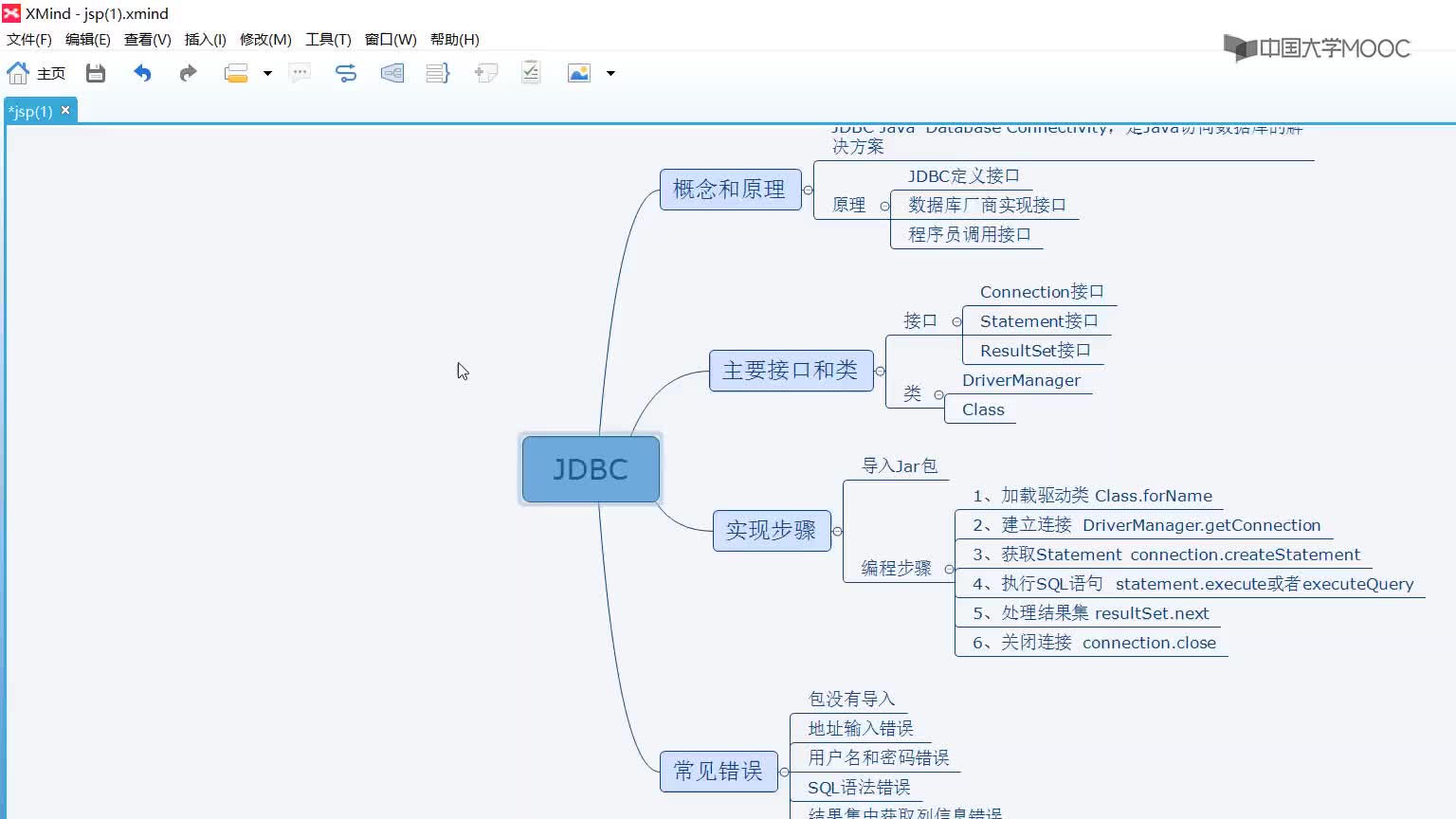The image size is (1456, 819).
Task: Collapse the 类 subtopic branch
Action: pos(938,394)
